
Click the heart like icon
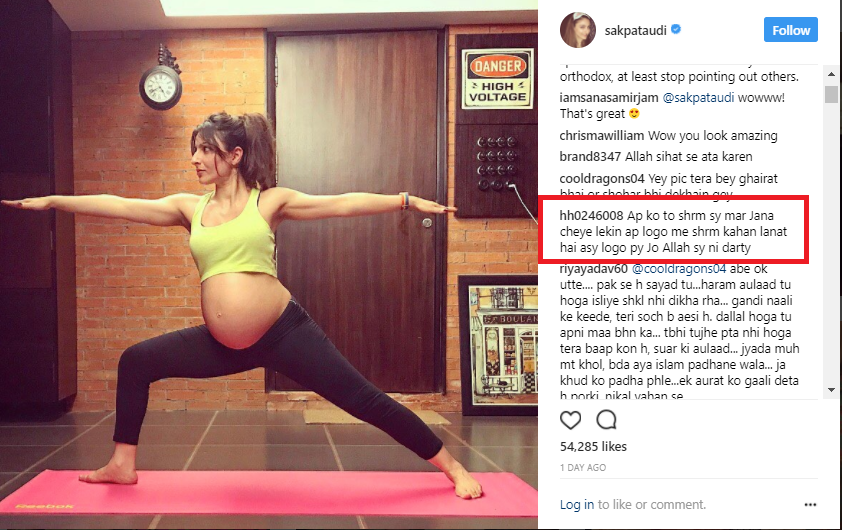click(570, 420)
